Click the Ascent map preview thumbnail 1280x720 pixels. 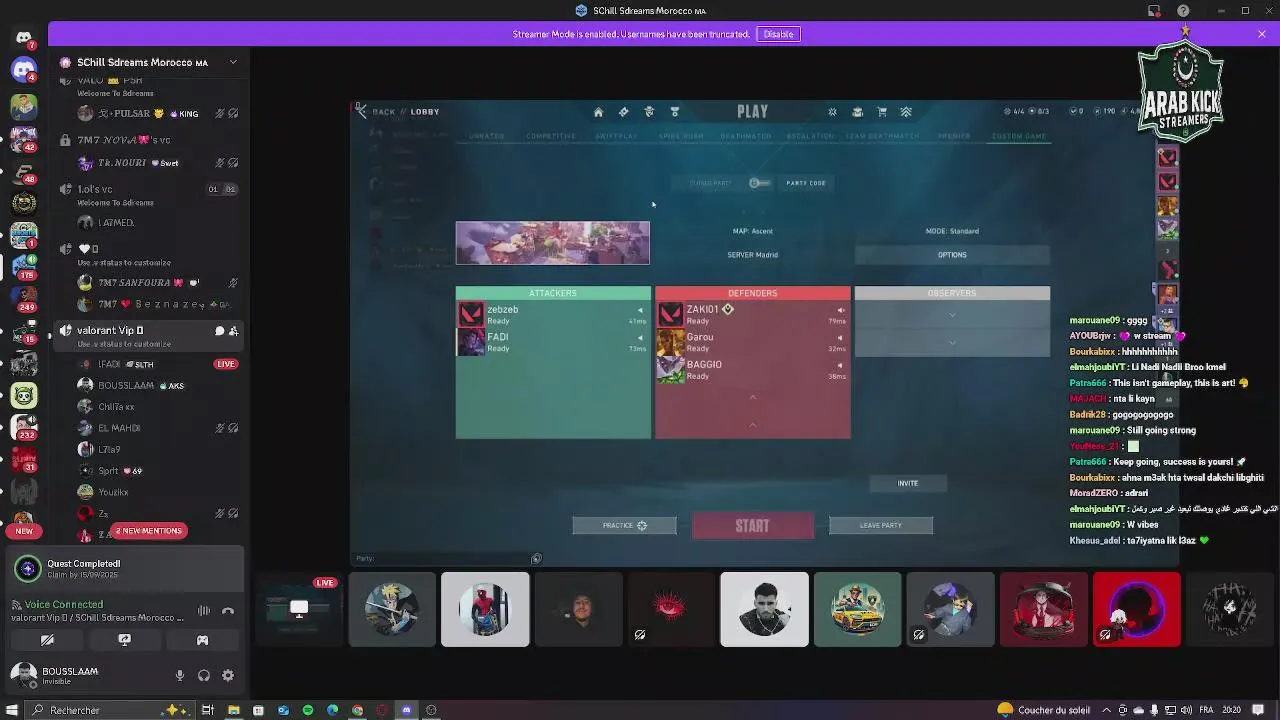553,243
